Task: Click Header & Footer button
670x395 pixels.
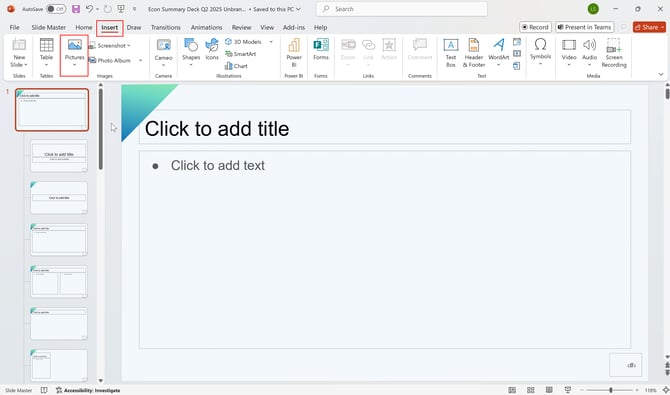Action: click(474, 53)
